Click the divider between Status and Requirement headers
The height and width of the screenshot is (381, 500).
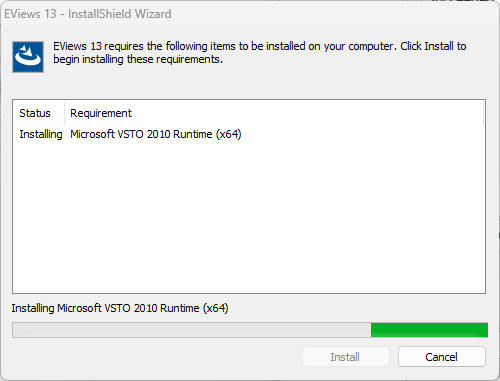(x=64, y=113)
